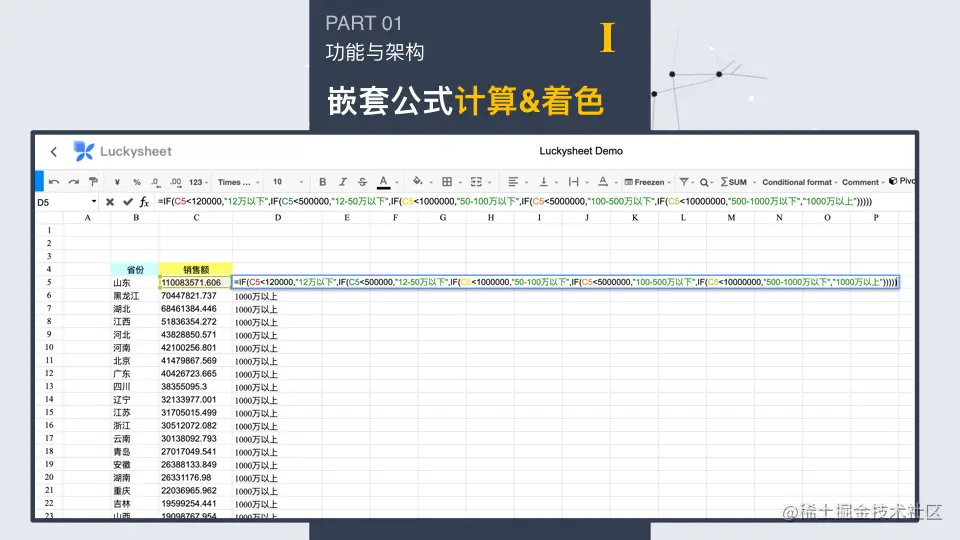Screen dimensions: 960x540
Task: Select cell with value 41479867.569
Action: 196,361
